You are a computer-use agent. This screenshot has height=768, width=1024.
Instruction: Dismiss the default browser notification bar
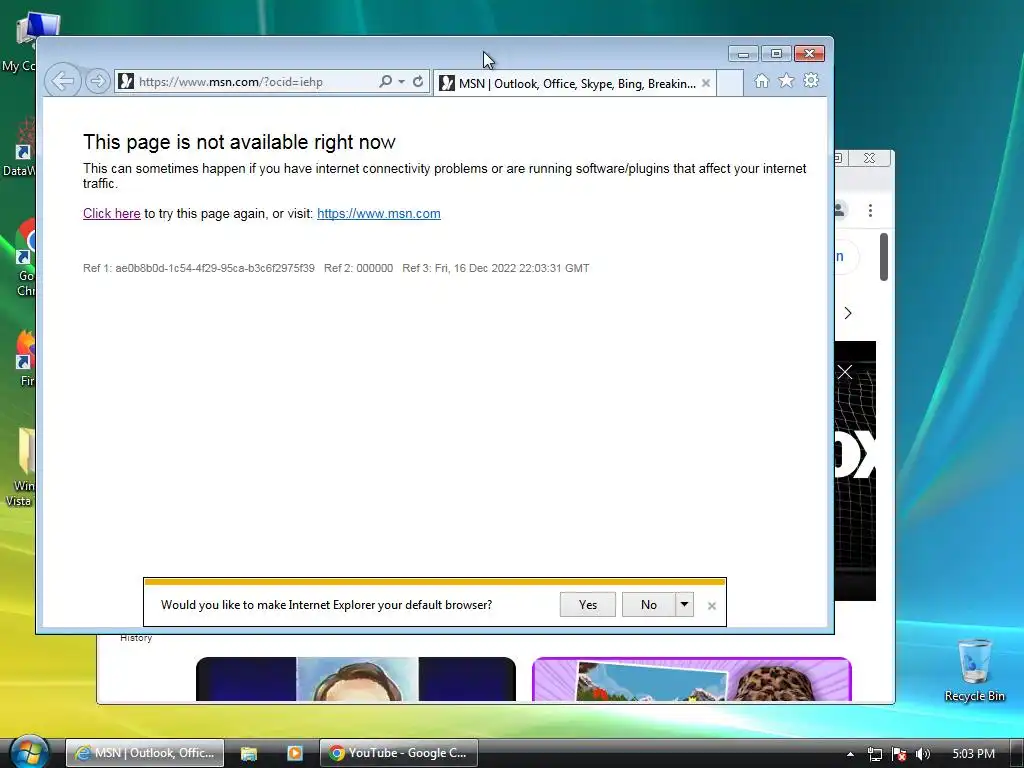click(x=712, y=606)
